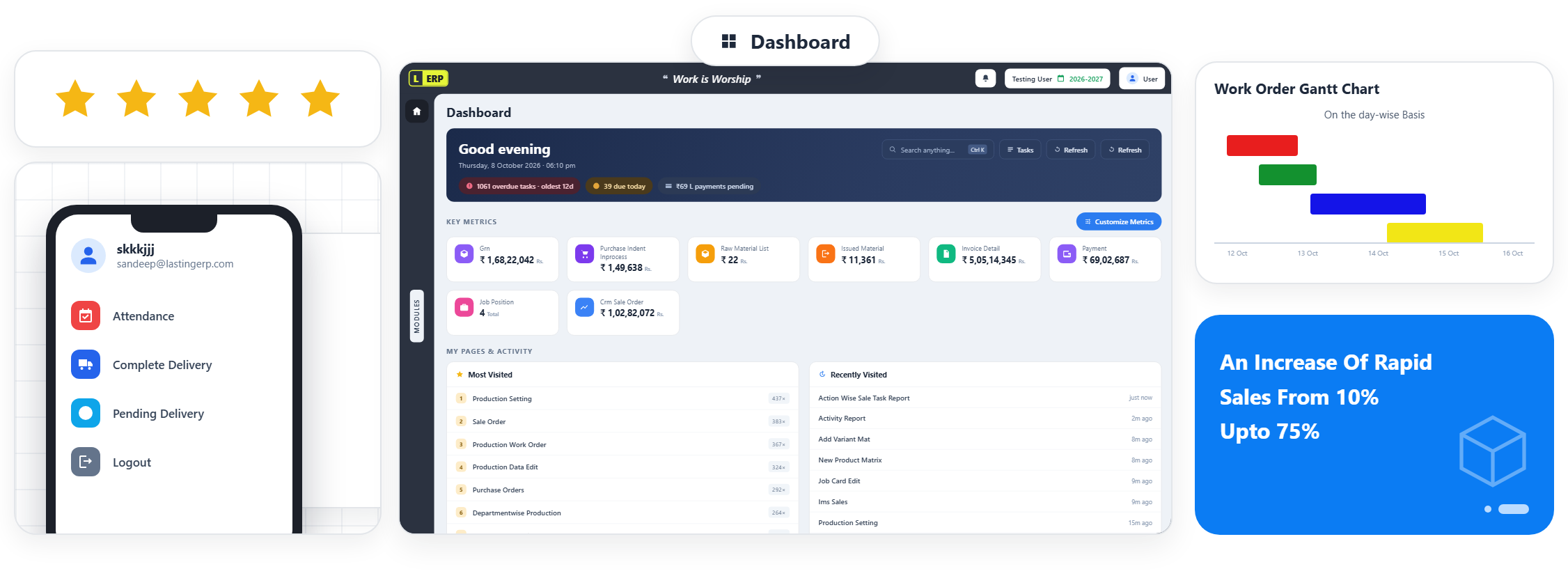Open Sale Order in Most Visited

pos(622,422)
